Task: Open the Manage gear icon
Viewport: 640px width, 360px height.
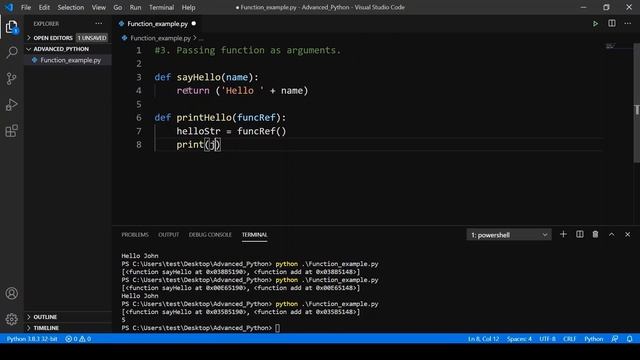Action: coord(11,319)
